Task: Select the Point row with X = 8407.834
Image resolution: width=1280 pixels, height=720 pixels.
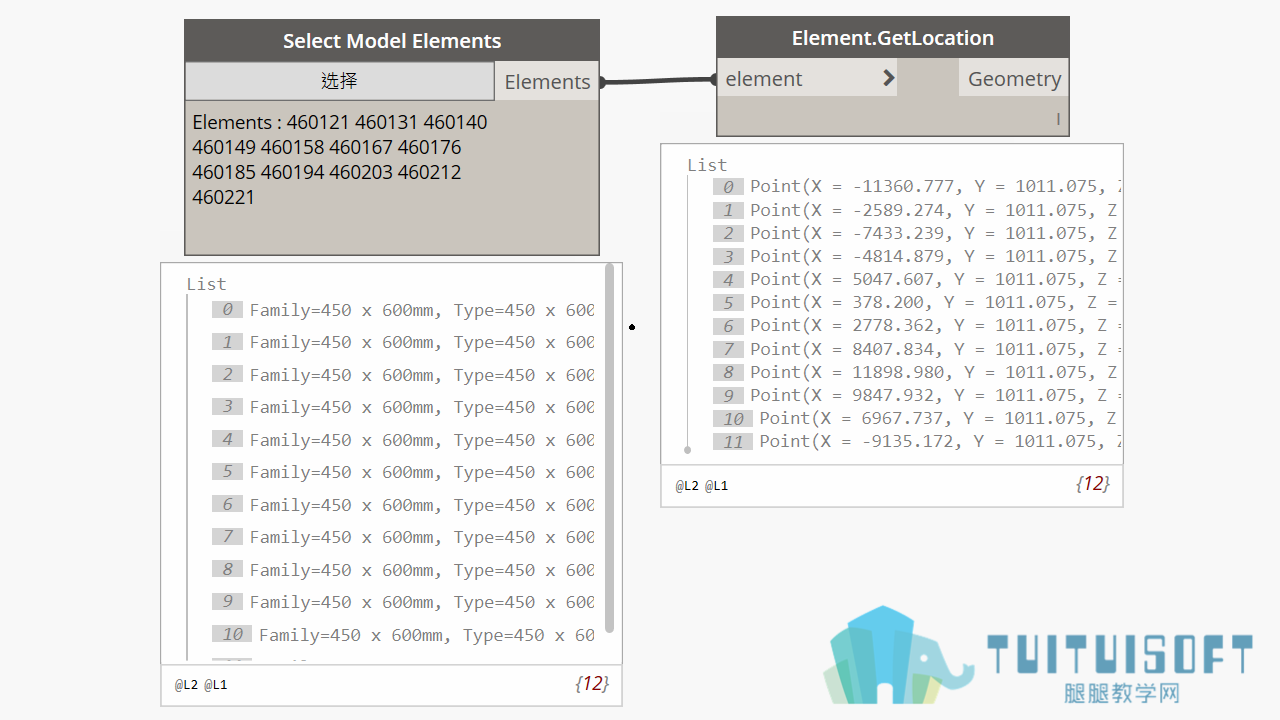Action: [917, 349]
